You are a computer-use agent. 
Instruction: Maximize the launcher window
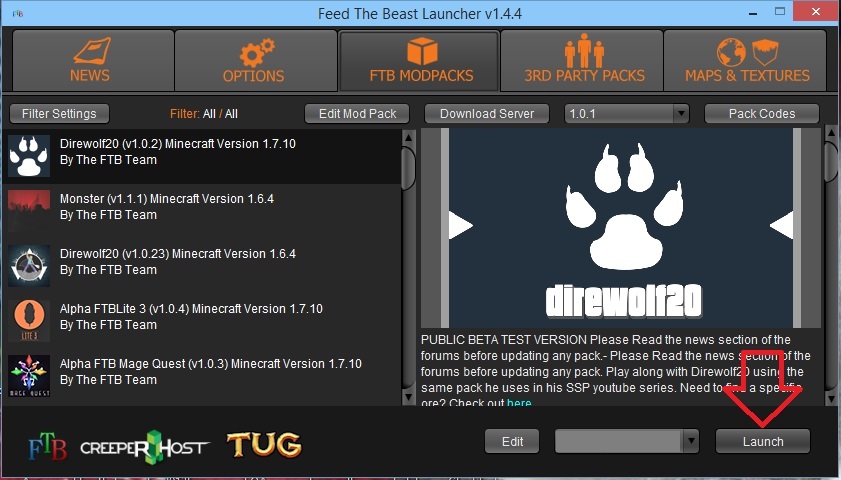tap(780, 11)
